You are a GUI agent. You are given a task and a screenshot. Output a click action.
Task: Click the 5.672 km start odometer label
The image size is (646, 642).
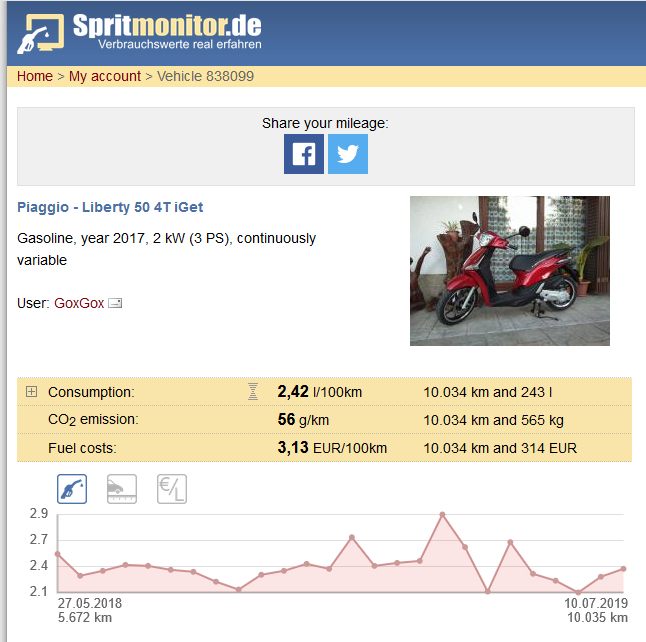click(85, 618)
